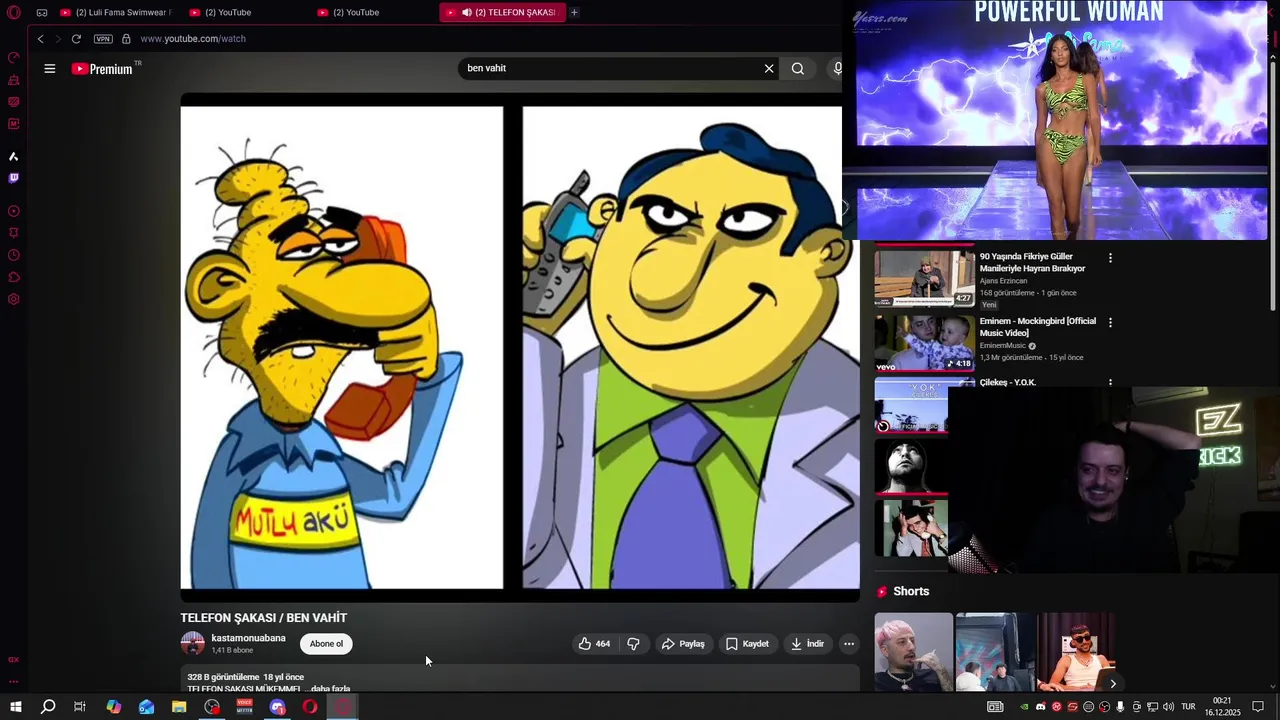
Task: Open the Opera GX main menu logo
Action: click(x=14, y=12)
